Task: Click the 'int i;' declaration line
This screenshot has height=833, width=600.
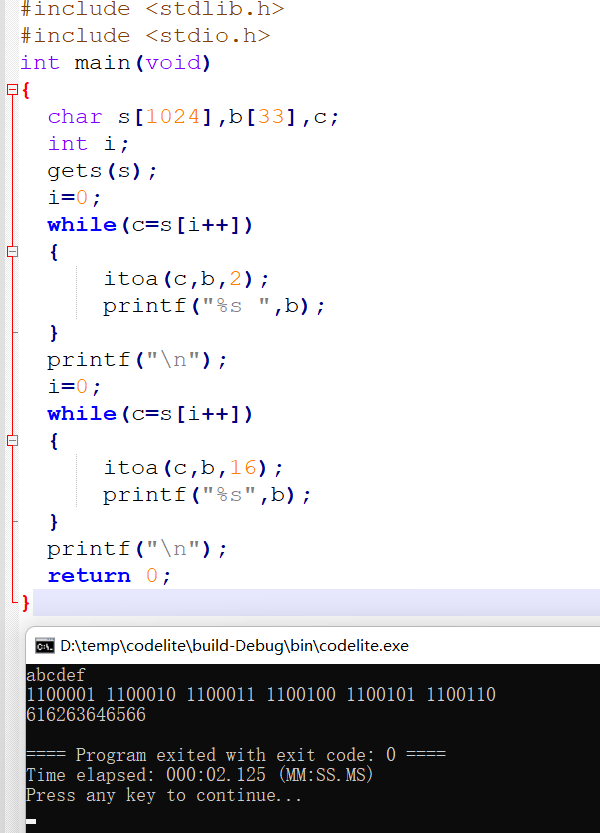Action: pos(88,143)
